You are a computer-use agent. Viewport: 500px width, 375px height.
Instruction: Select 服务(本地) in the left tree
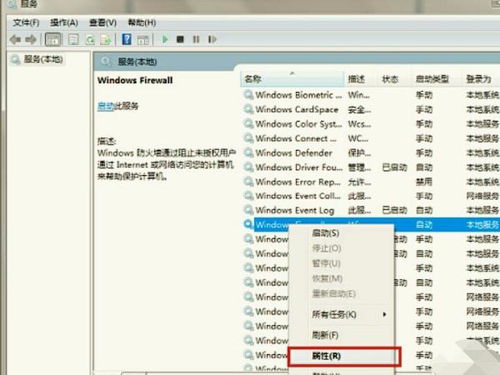point(43,60)
